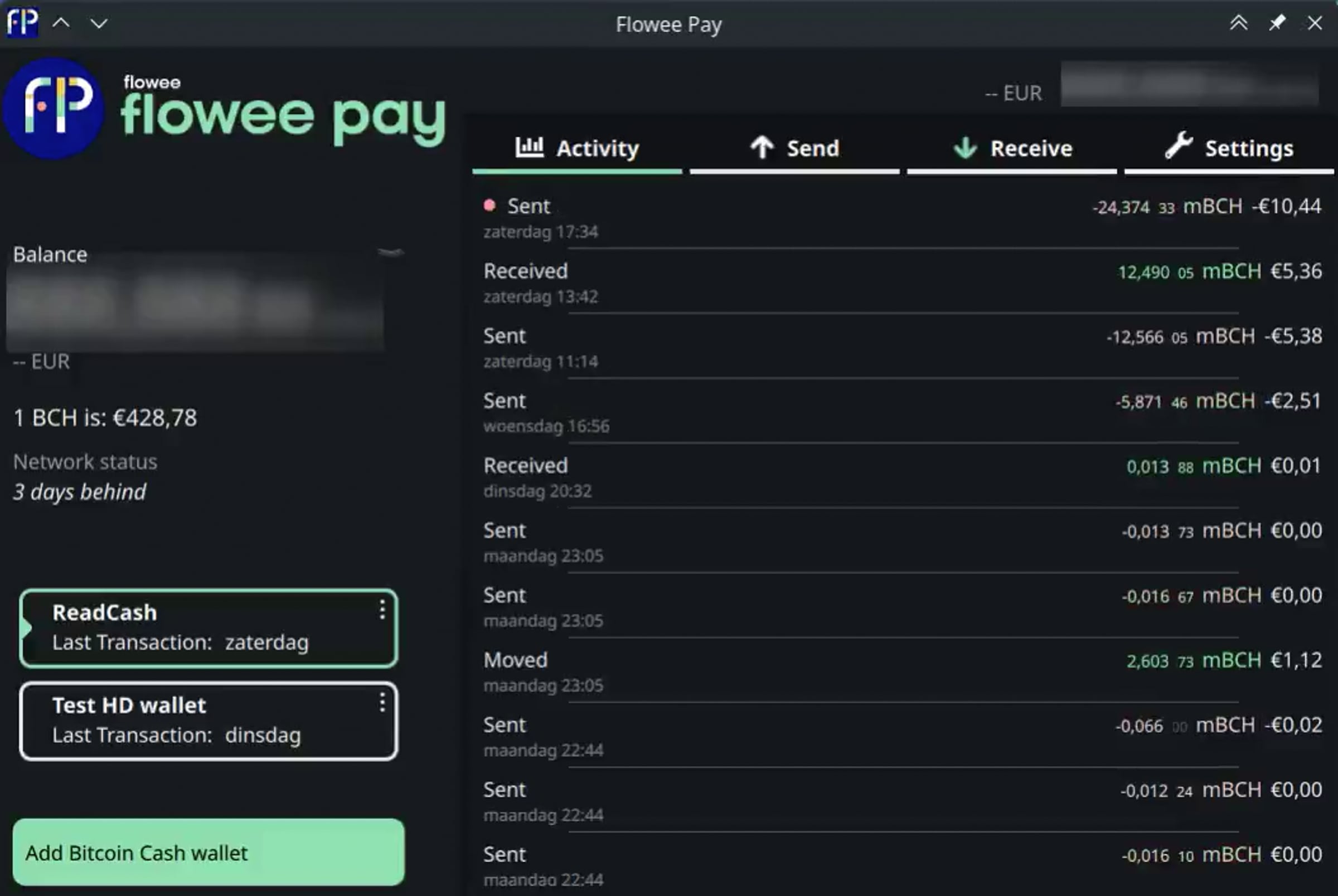Pin the window with the pushpin icon
Image resolution: width=1338 pixels, height=896 pixels.
[1277, 23]
